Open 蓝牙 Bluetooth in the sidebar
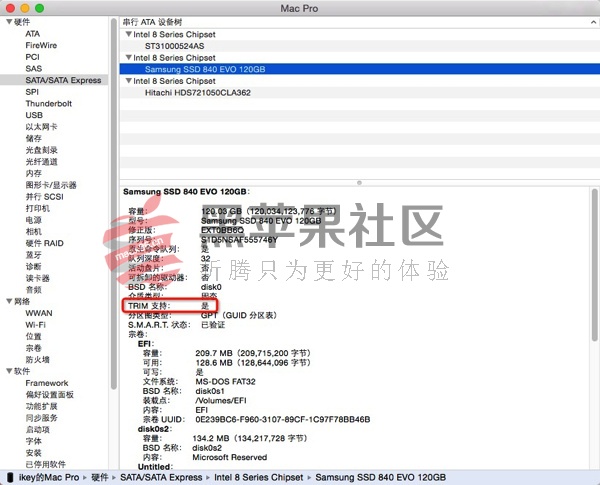 [x=34, y=255]
